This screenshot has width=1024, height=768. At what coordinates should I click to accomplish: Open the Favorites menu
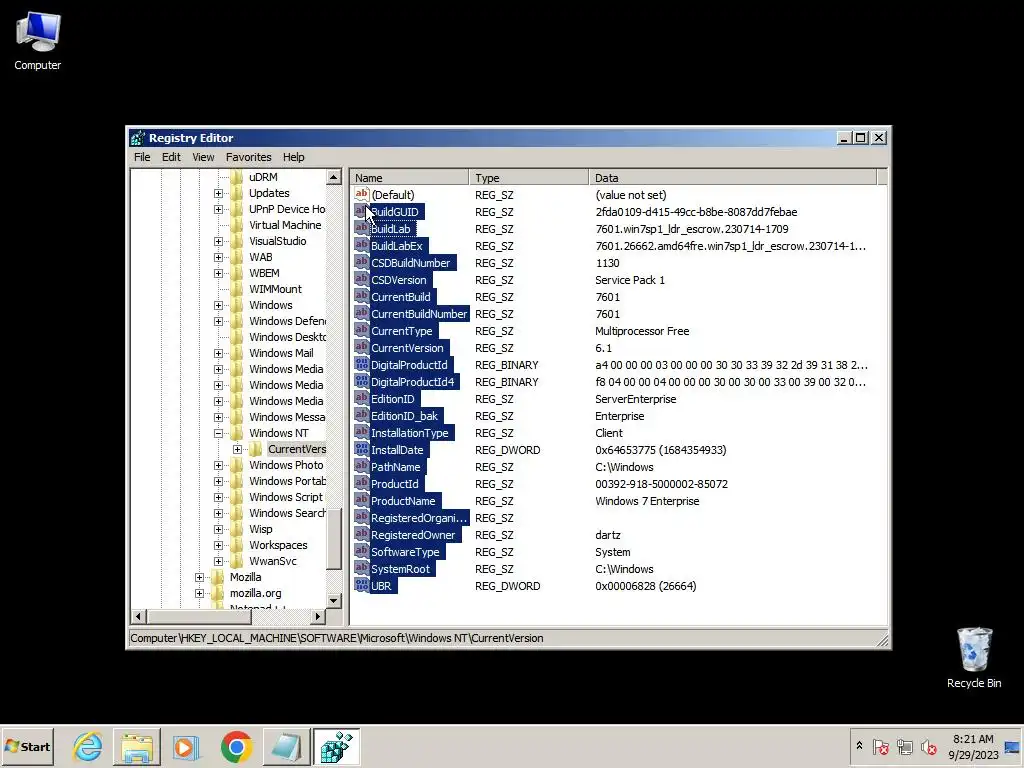tap(248, 157)
